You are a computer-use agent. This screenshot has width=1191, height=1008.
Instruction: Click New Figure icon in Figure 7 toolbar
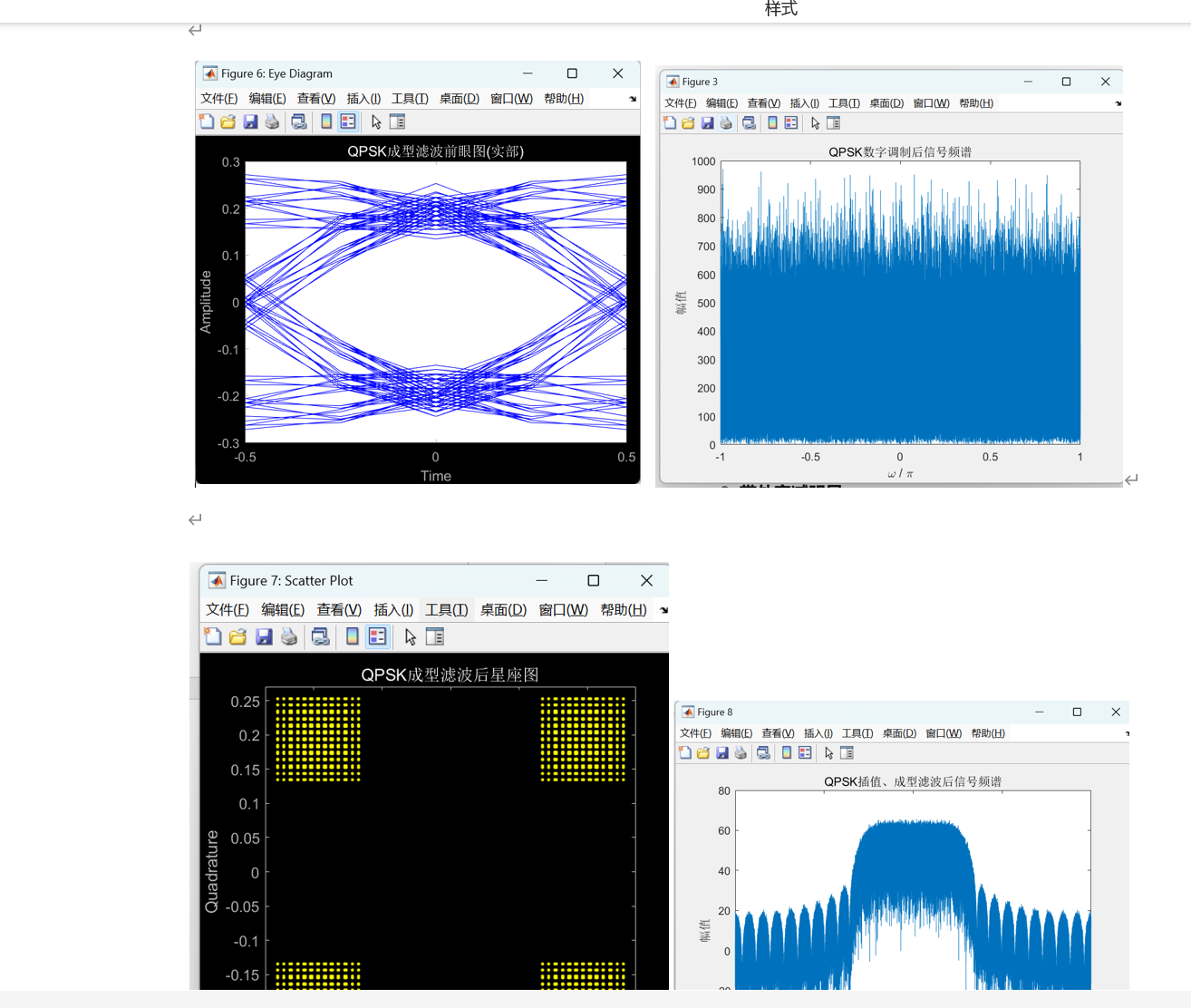(213, 636)
